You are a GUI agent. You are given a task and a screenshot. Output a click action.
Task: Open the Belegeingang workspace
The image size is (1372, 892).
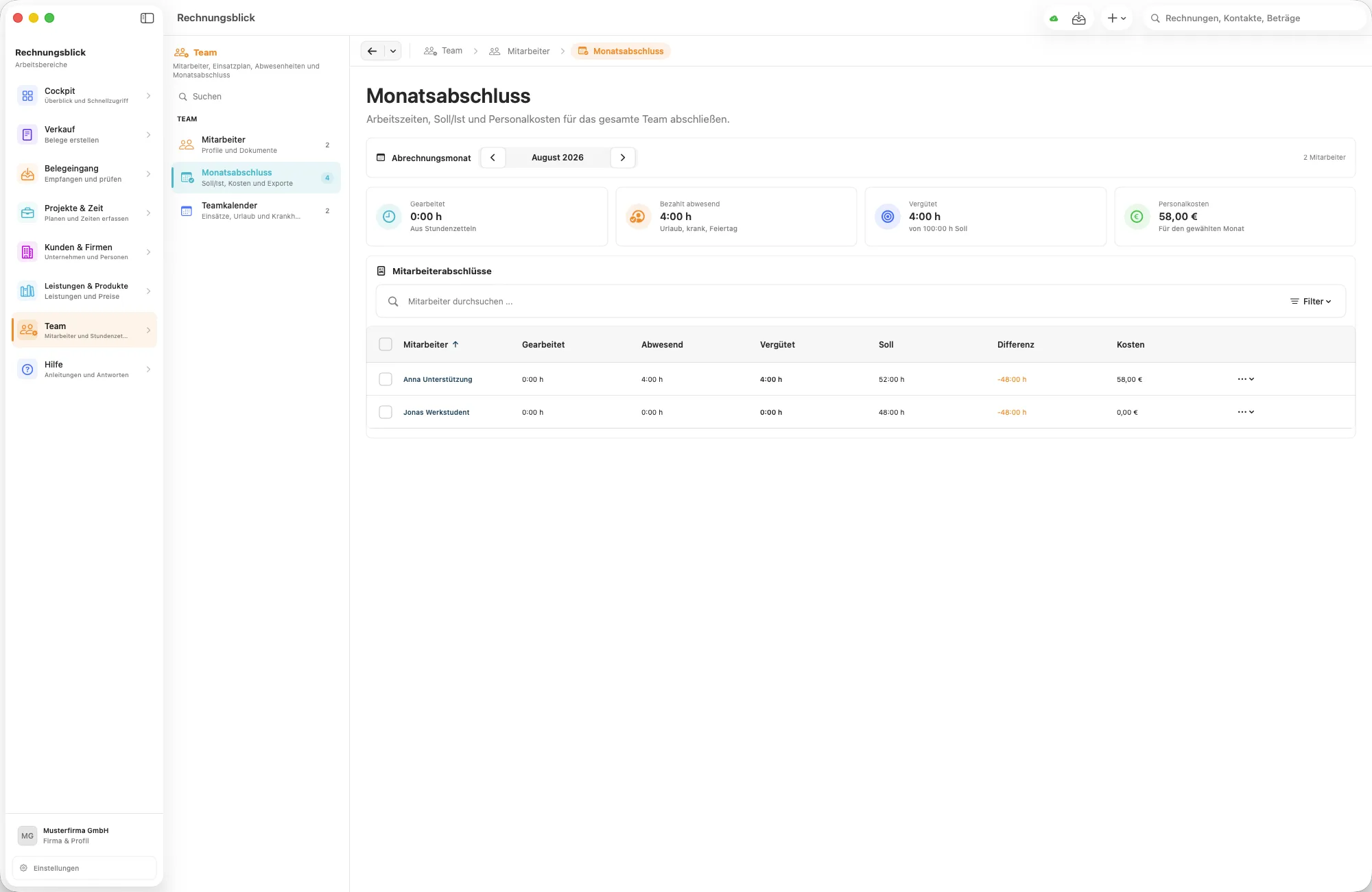coord(84,173)
